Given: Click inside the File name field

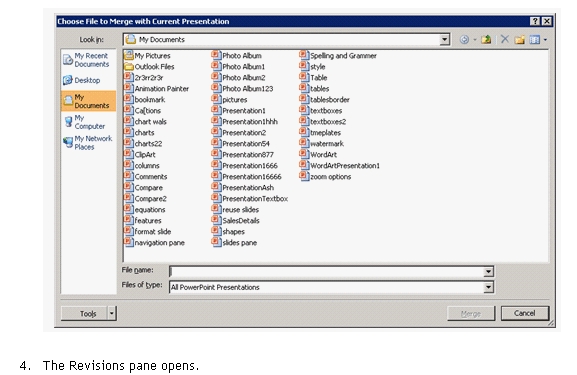Looking at the screenshot, I should pos(326,272).
